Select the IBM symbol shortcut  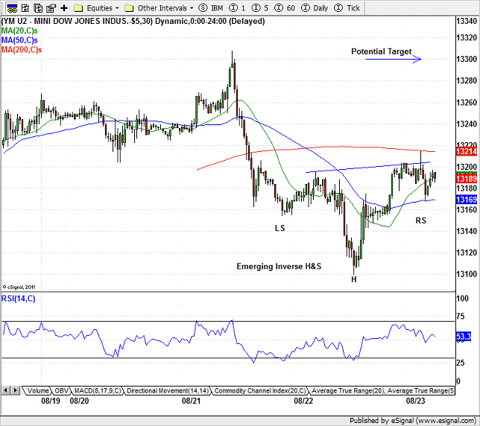[x=210, y=8]
